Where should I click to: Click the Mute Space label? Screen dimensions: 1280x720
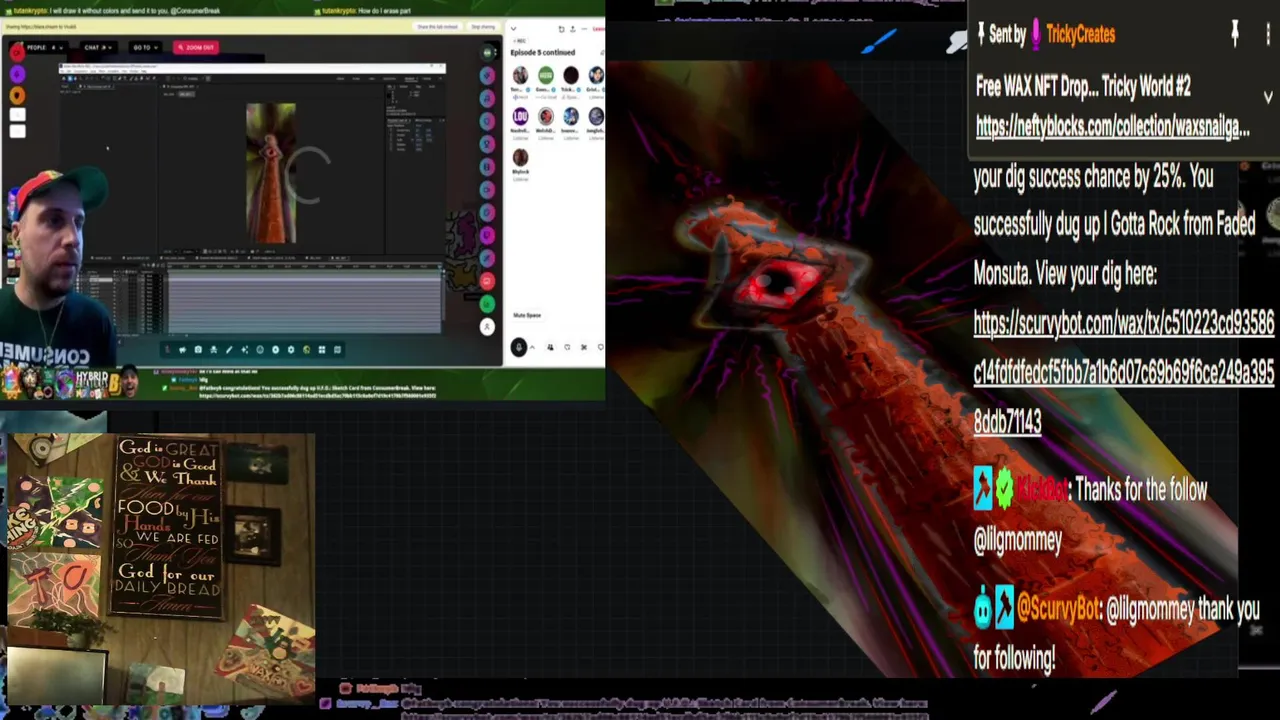coord(527,315)
